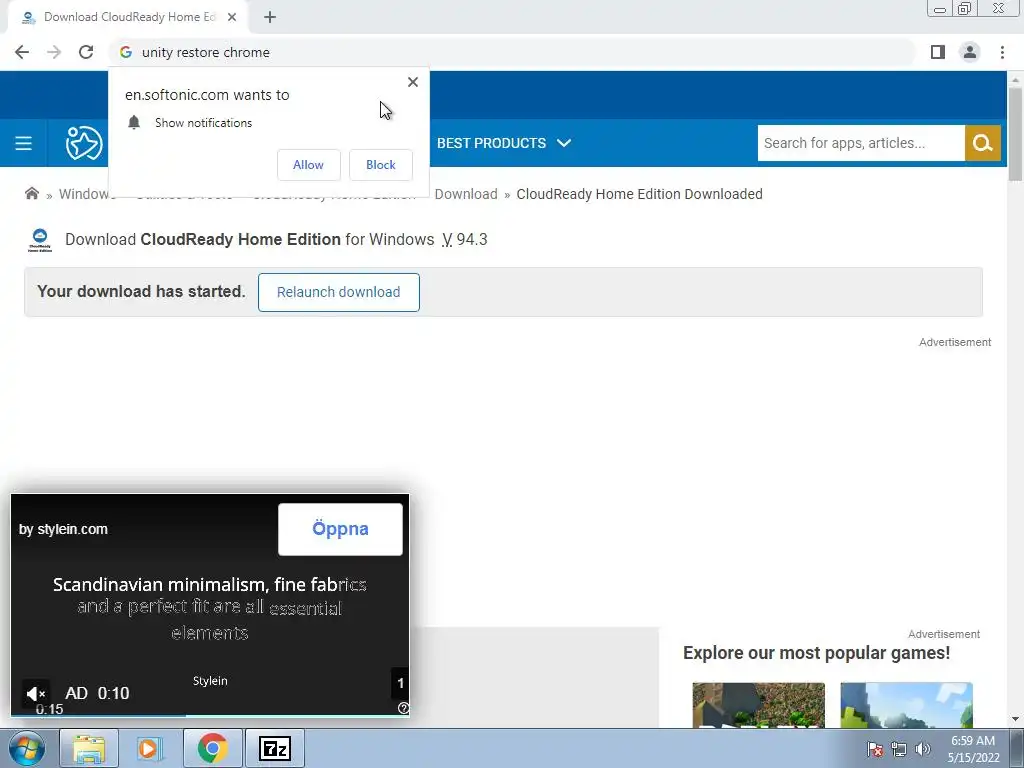Open the Softonic hamburger menu
Image resolution: width=1024 pixels, height=768 pixels.
(x=24, y=143)
